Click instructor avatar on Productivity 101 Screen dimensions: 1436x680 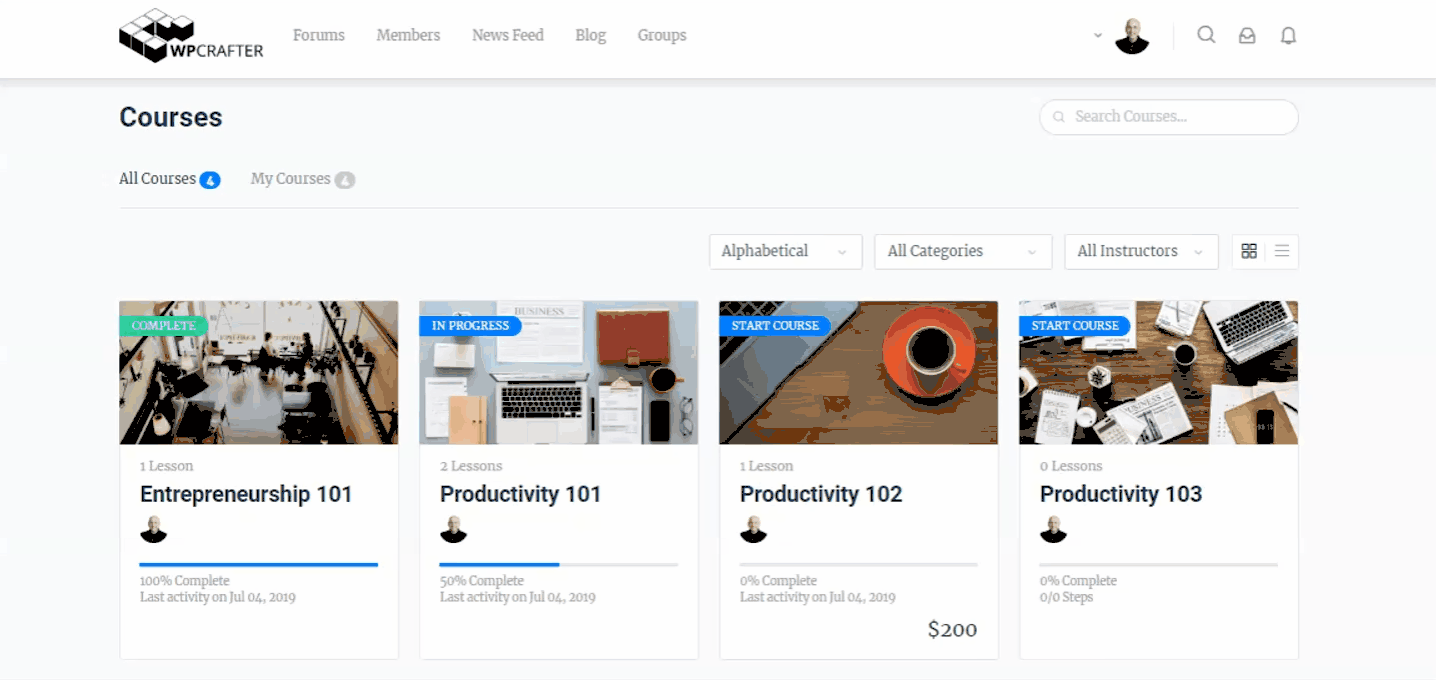pos(453,529)
